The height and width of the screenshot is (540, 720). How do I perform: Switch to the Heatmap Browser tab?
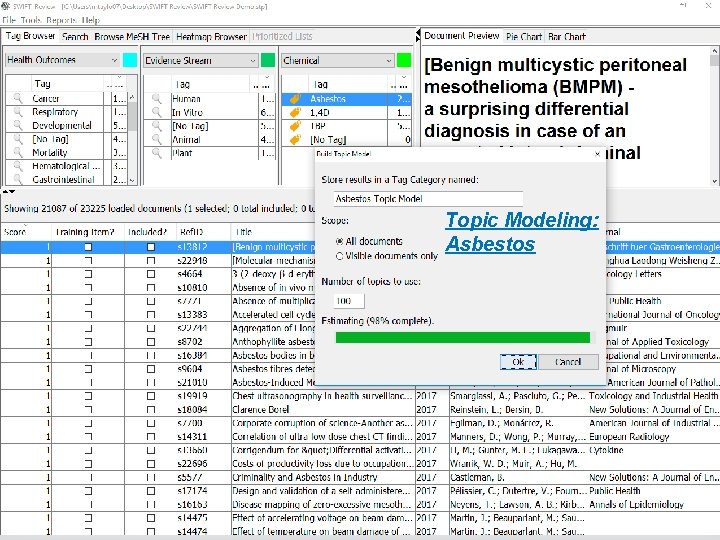coord(211,36)
